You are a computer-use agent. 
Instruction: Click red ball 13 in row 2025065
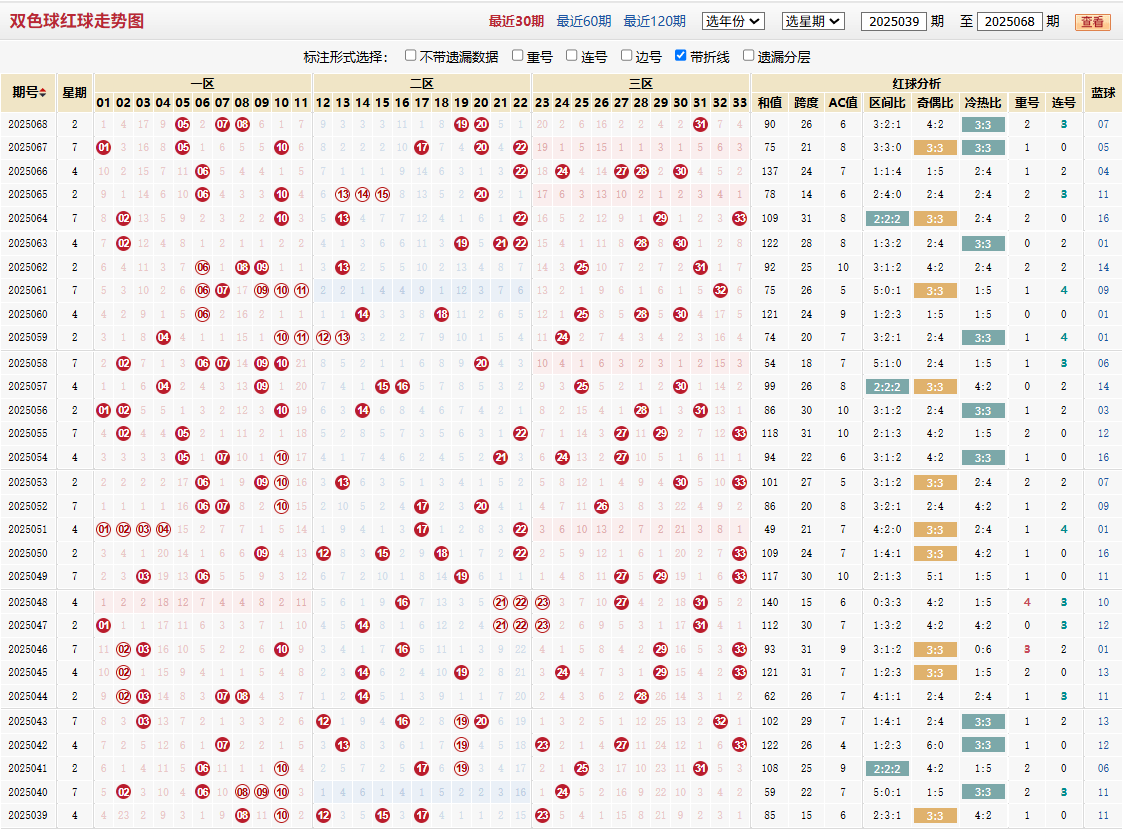coord(343,195)
